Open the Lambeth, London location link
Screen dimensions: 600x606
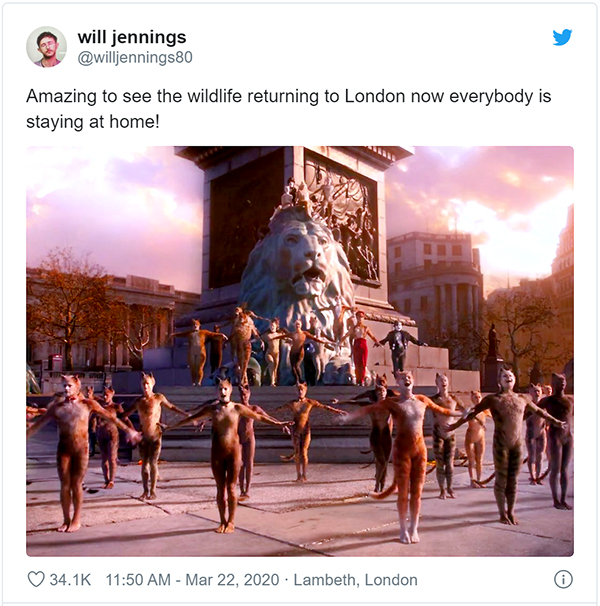[355, 580]
